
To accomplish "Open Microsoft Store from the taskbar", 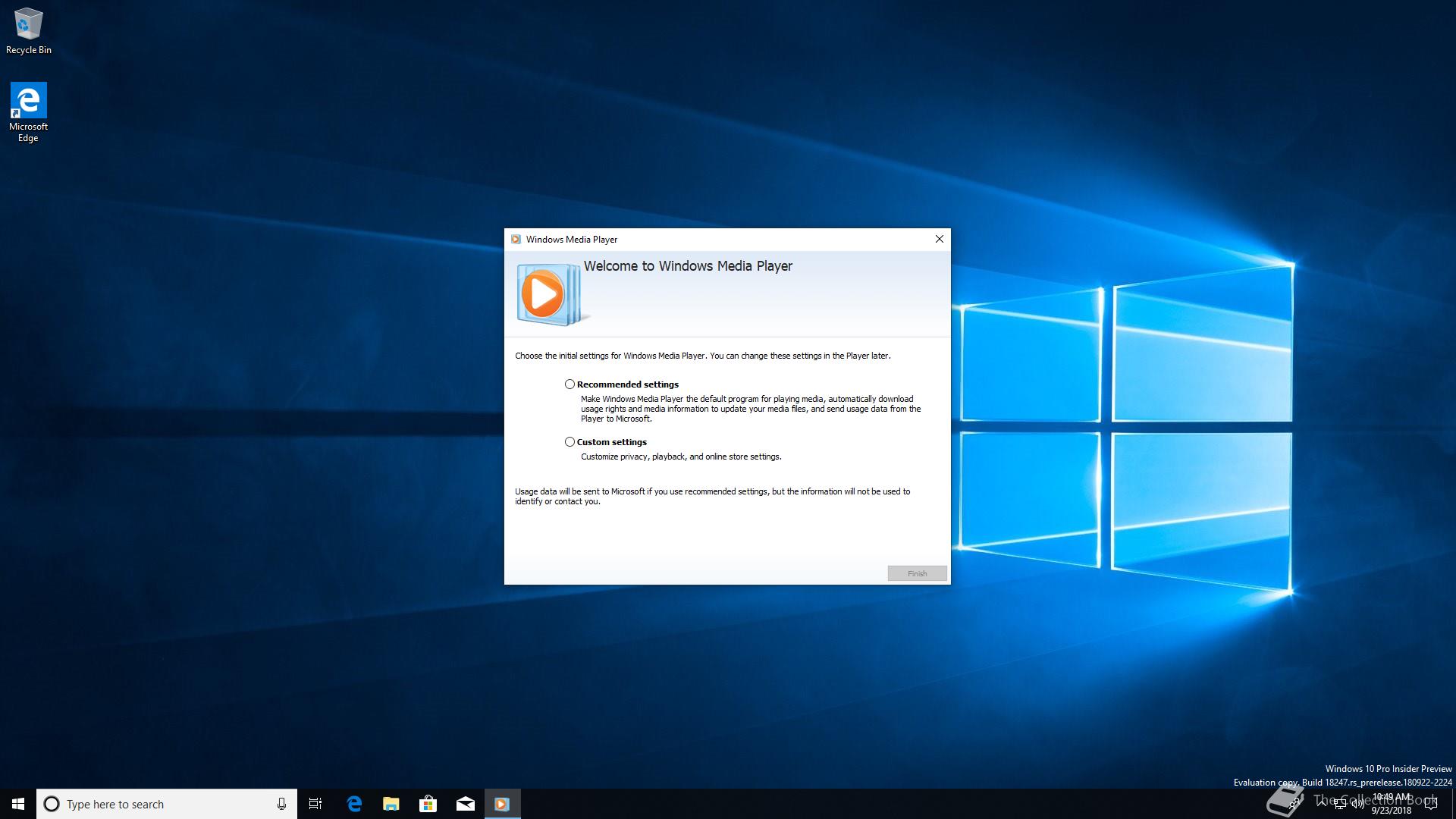I will (x=428, y=804).
